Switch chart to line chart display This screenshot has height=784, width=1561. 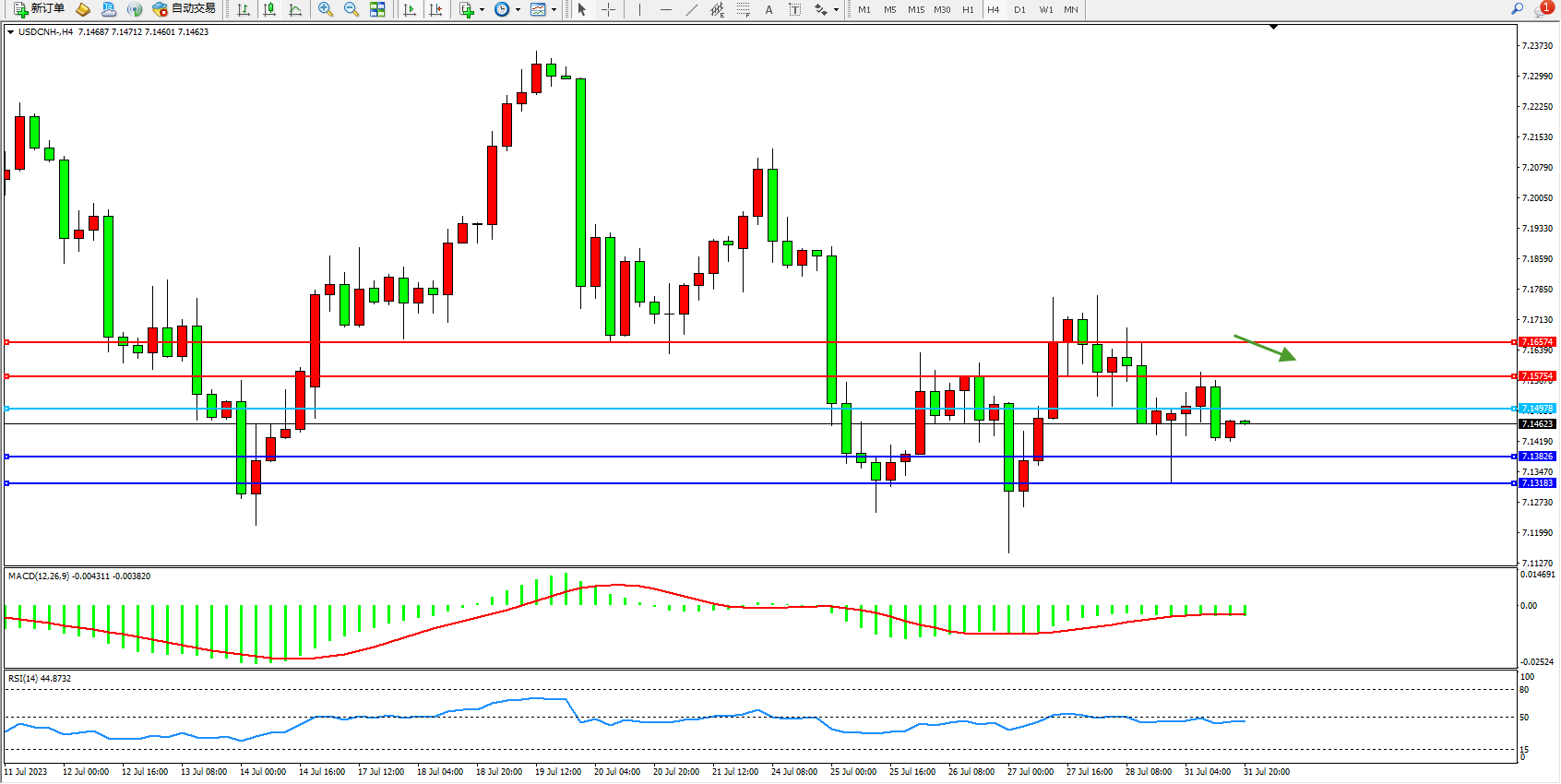[x=295, y=9]
